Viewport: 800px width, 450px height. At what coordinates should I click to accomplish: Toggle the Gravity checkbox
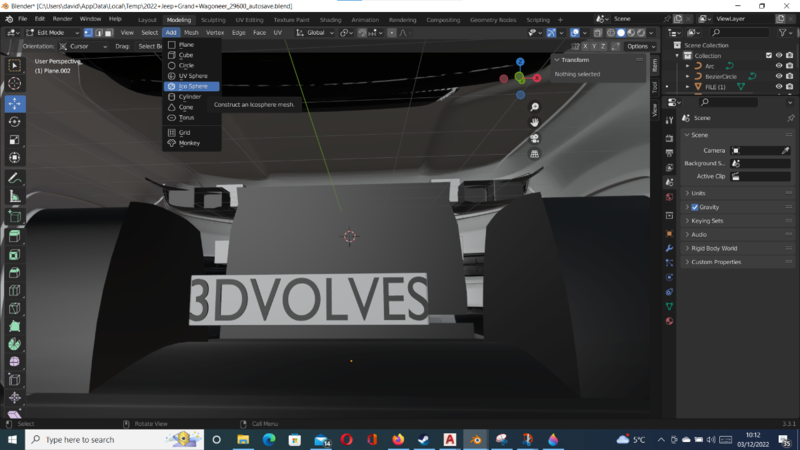pos(695,207)
